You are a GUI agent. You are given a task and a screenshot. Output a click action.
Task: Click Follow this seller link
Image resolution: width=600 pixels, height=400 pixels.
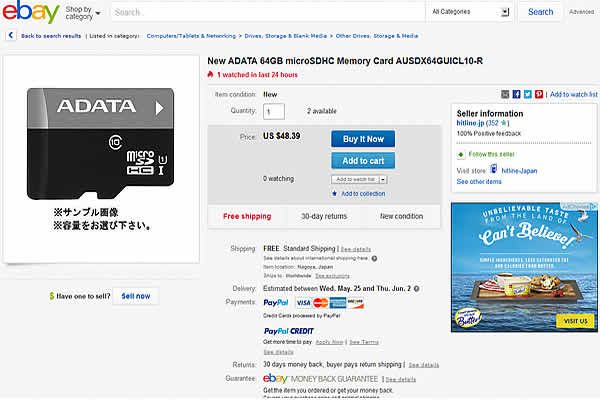coord(491,154)
